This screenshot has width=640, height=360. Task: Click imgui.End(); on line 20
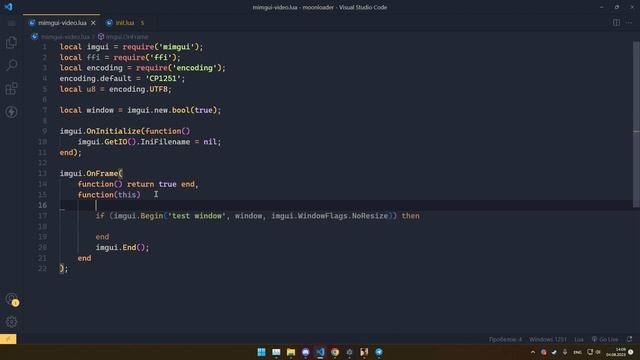tap(122, 247)
